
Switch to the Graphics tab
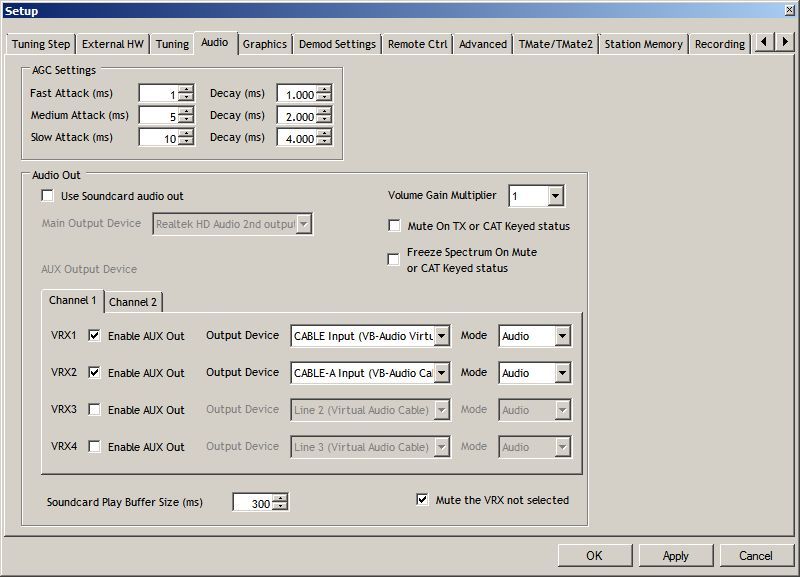tap(265, 44)
